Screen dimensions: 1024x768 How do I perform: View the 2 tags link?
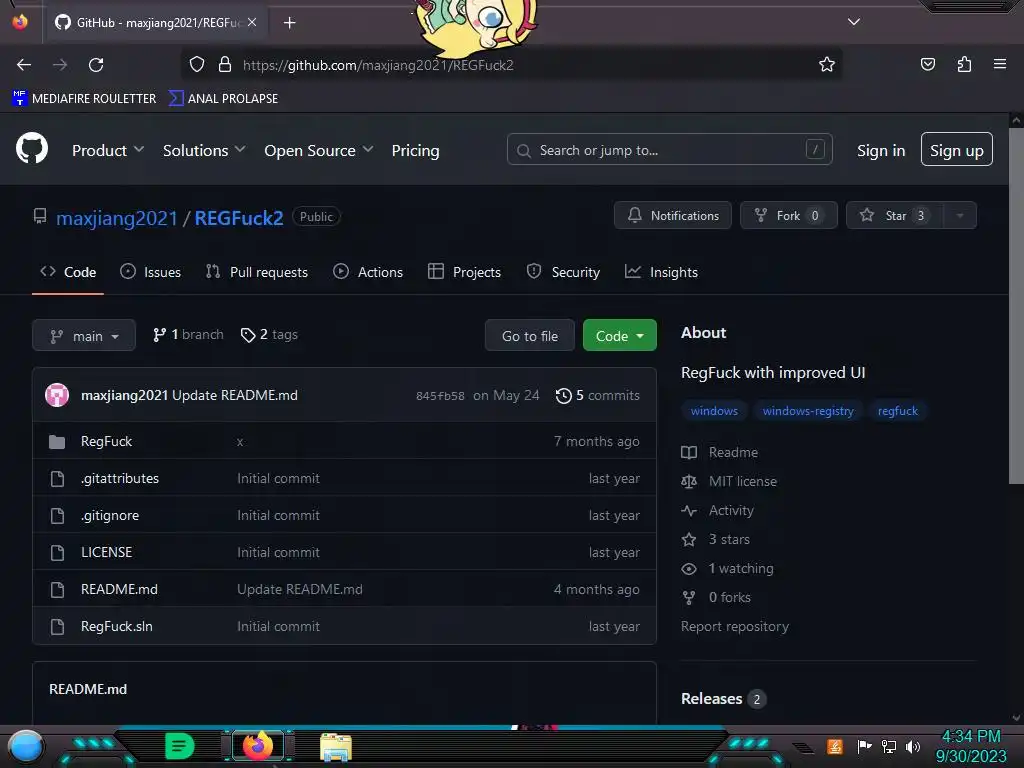coord(269,334)
